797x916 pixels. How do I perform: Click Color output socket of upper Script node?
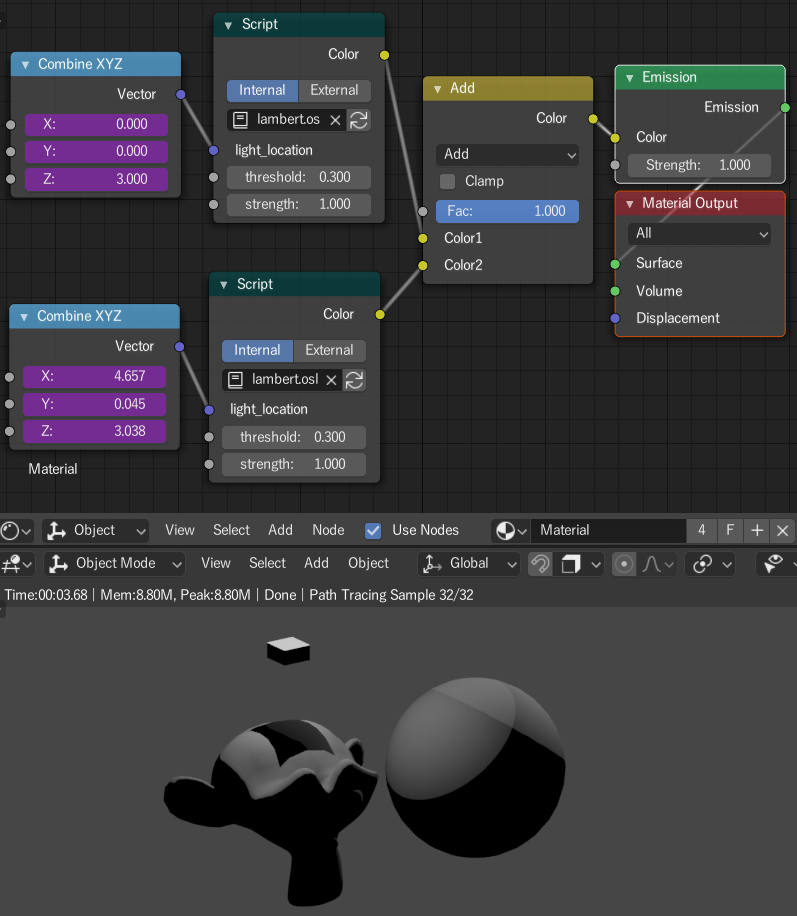(384, 55)
